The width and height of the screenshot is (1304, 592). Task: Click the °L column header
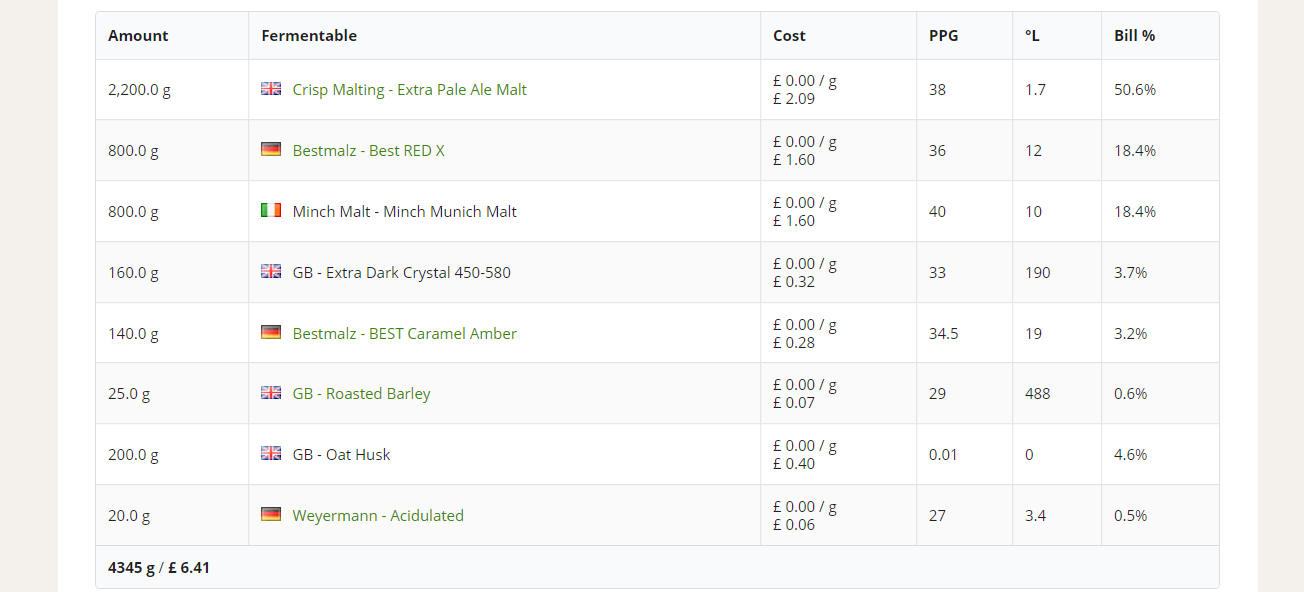(x=1033, y=35)
